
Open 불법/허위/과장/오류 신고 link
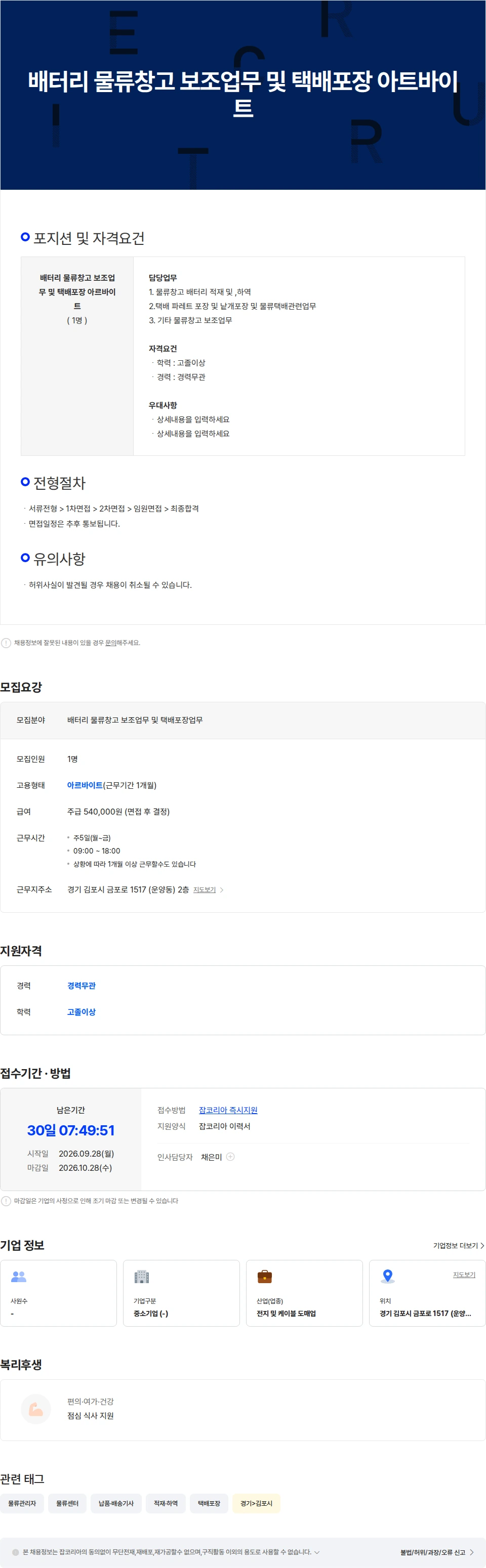pyautogui.click(x=437, y=1552)
